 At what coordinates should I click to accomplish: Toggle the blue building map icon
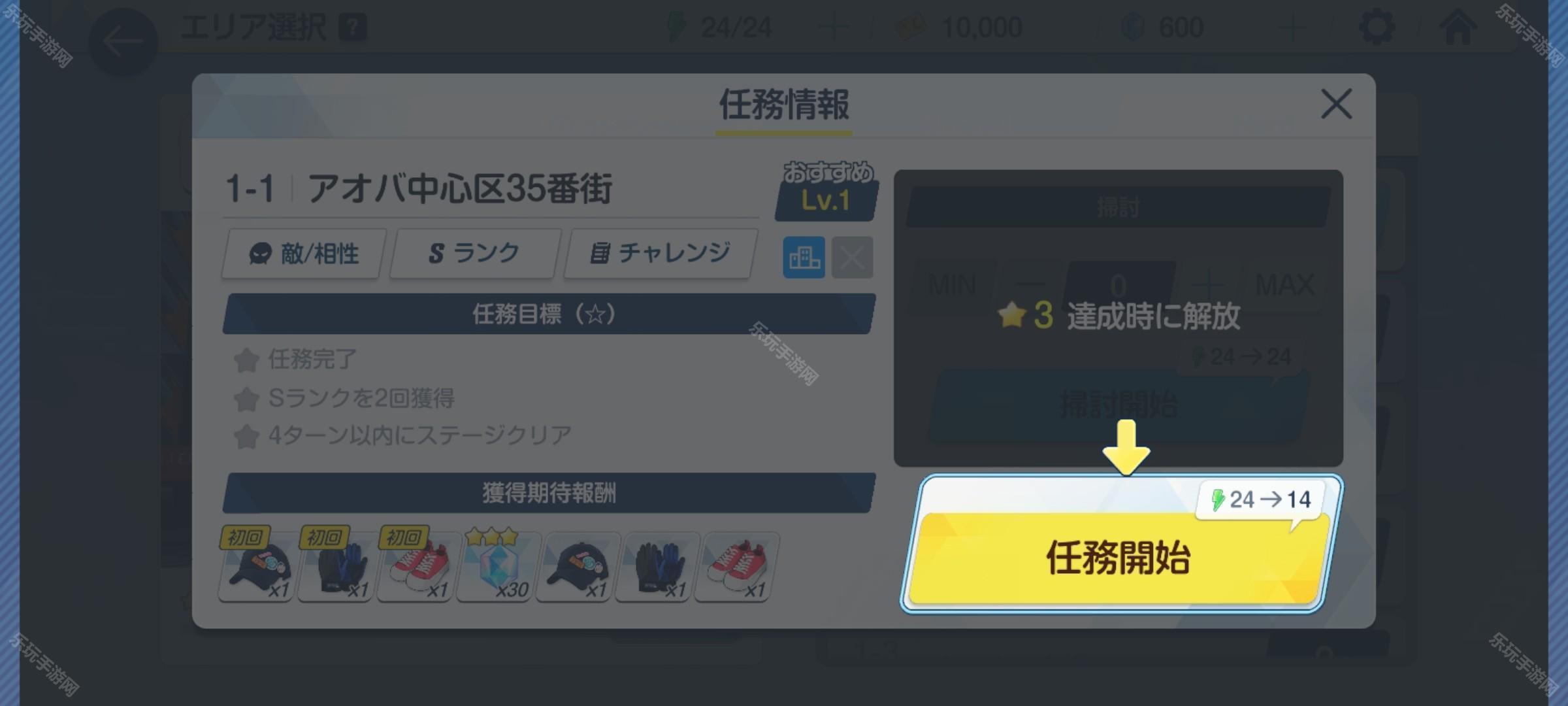(x=804, y=258)
